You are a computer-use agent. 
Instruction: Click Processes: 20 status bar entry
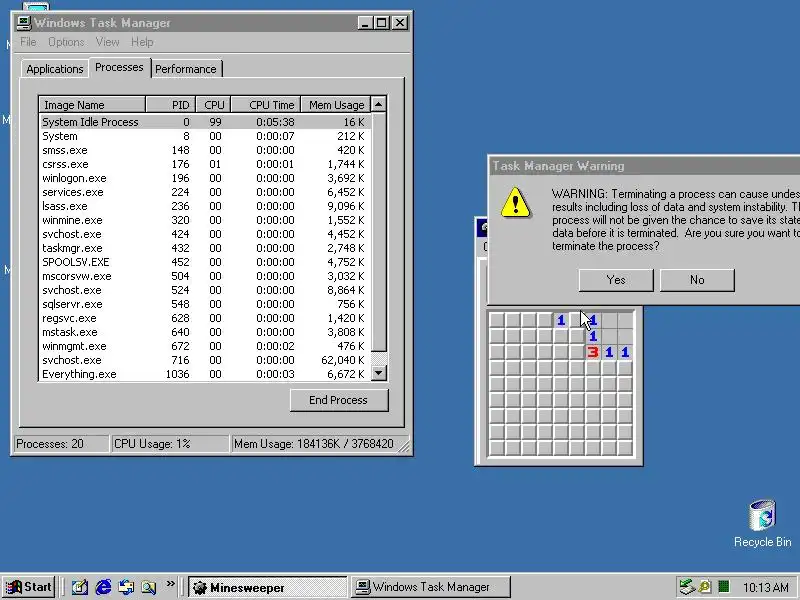61,444
